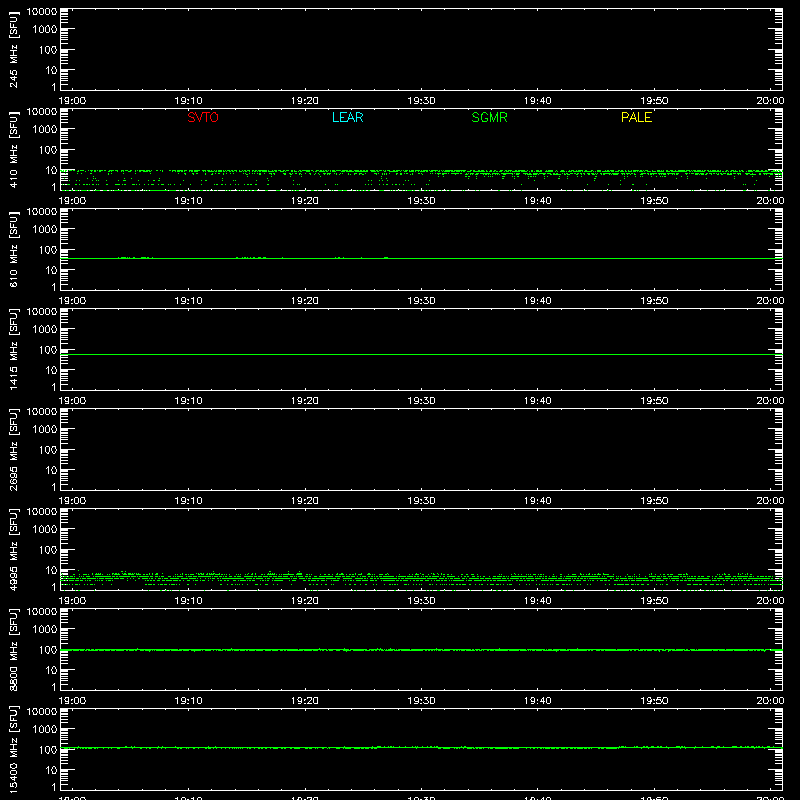Screen dimensions: 800x800
Task: Click 19:40 time label of 610 MHz panel
Action: (538, 301)
